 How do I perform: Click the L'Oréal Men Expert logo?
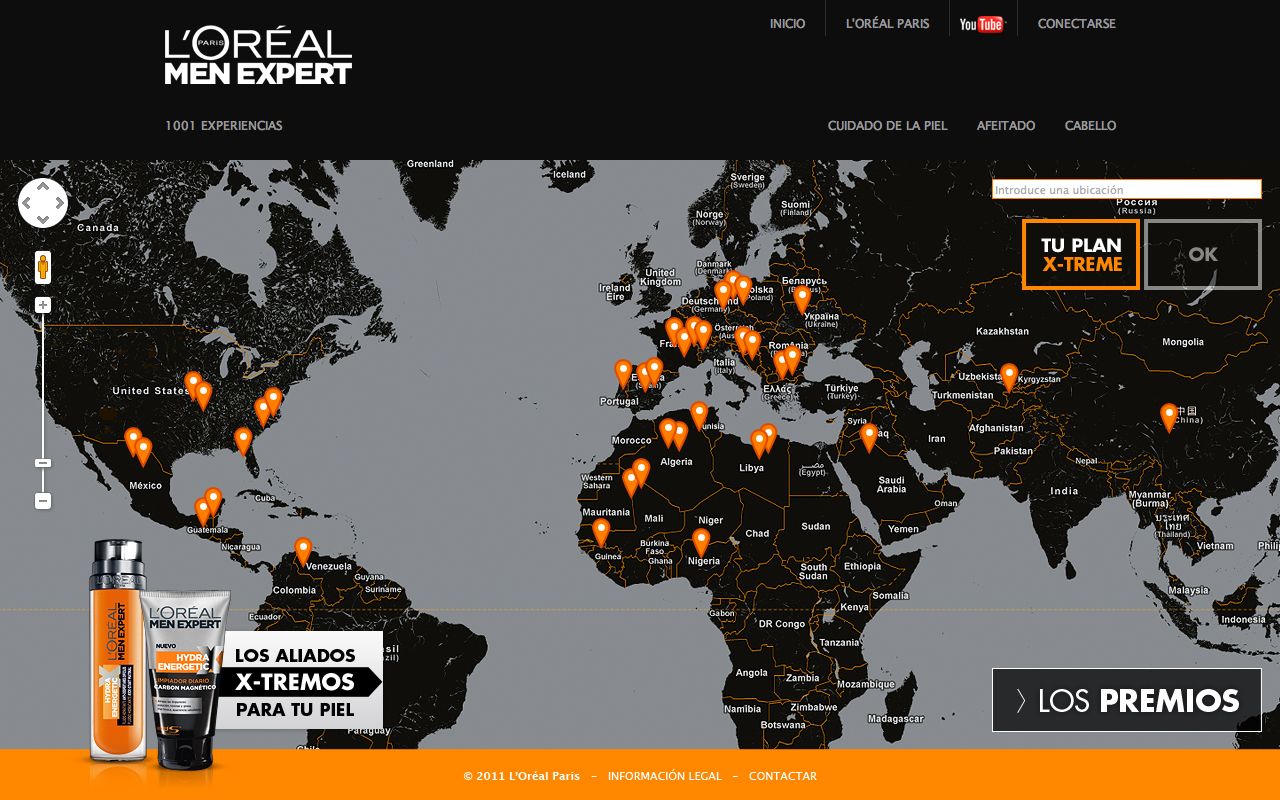click(x=258, y=57)
